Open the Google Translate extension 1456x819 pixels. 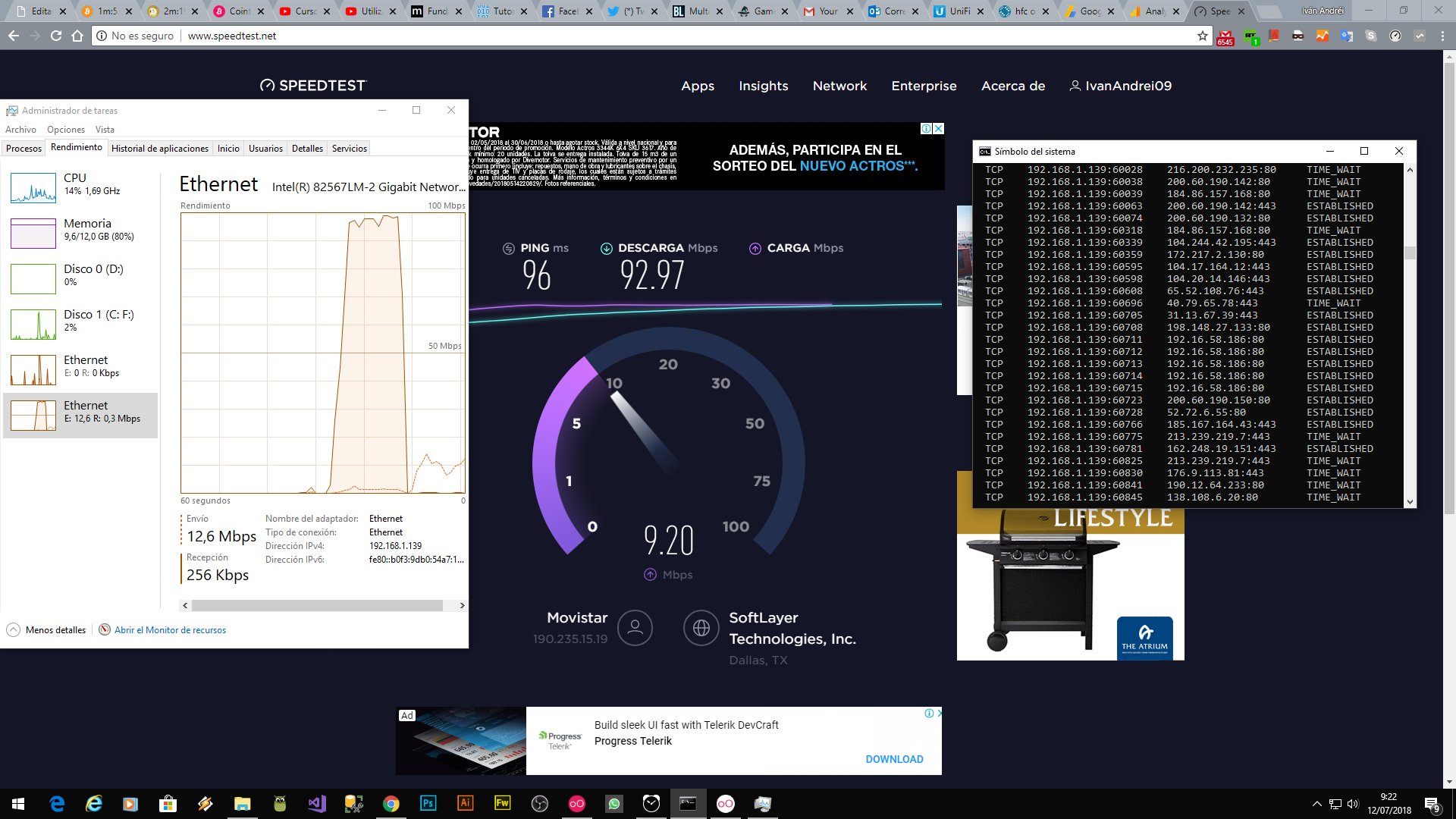tap(1346, 36)
